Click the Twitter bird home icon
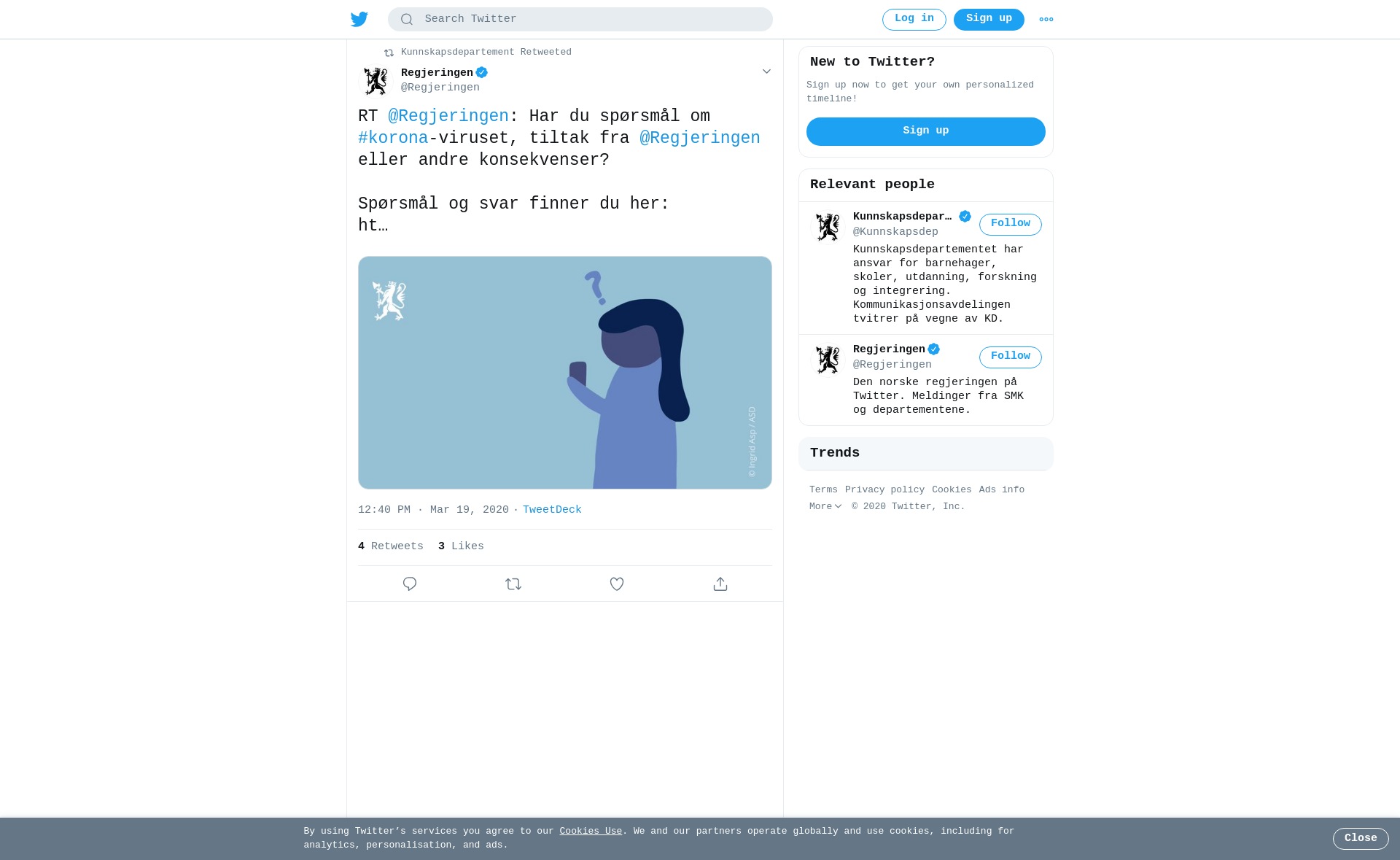The width and height of the screenshot is (1400, 860). pyautogui.click(x=359, y=19)
